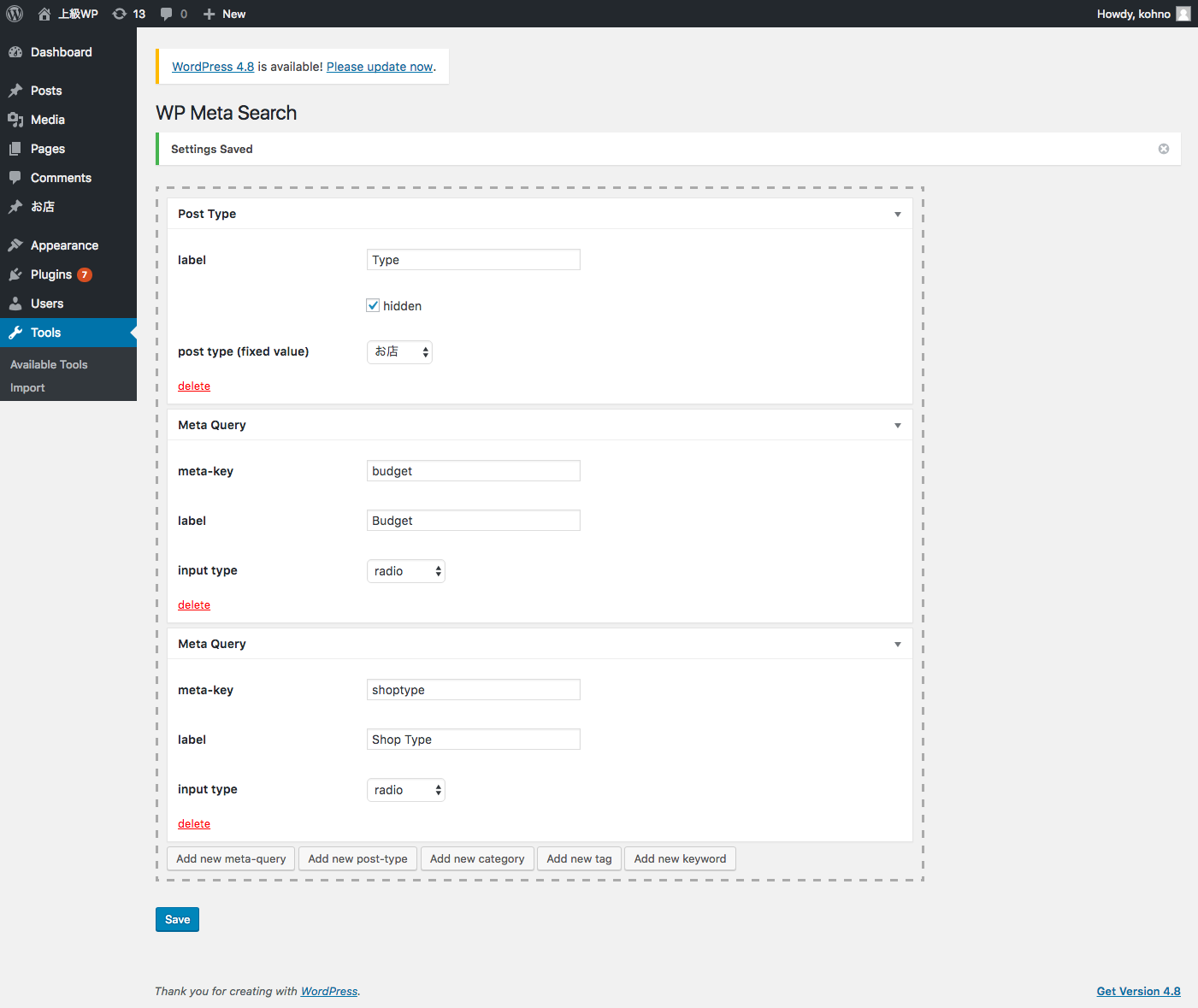
Task: Click the Dashboard gauge icon
Action: click(x=15, y=52)
